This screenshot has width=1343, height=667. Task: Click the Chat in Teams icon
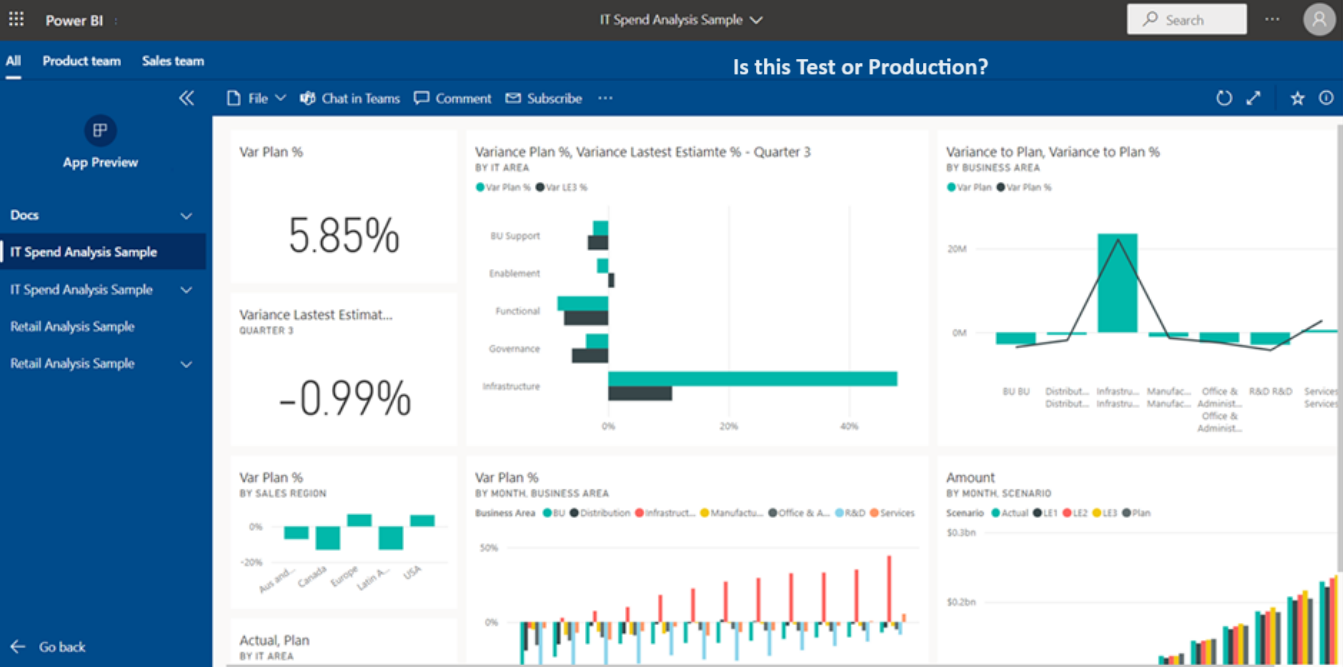pyautogui.click(x=308, y=98)
